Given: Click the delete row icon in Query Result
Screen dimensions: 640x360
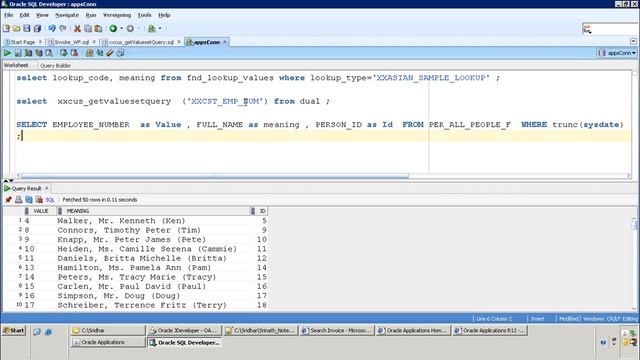Looking at the screenshot, I should coord(39,200).
